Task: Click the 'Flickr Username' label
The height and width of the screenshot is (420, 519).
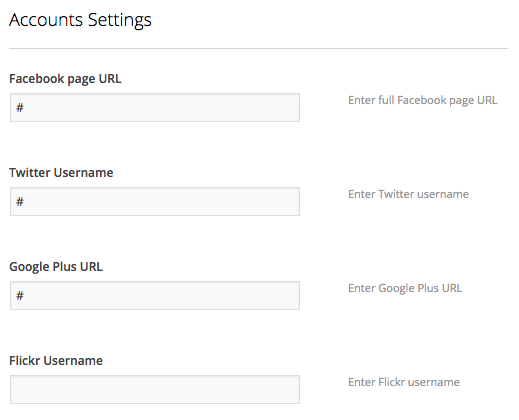Action: coord(56,361)
